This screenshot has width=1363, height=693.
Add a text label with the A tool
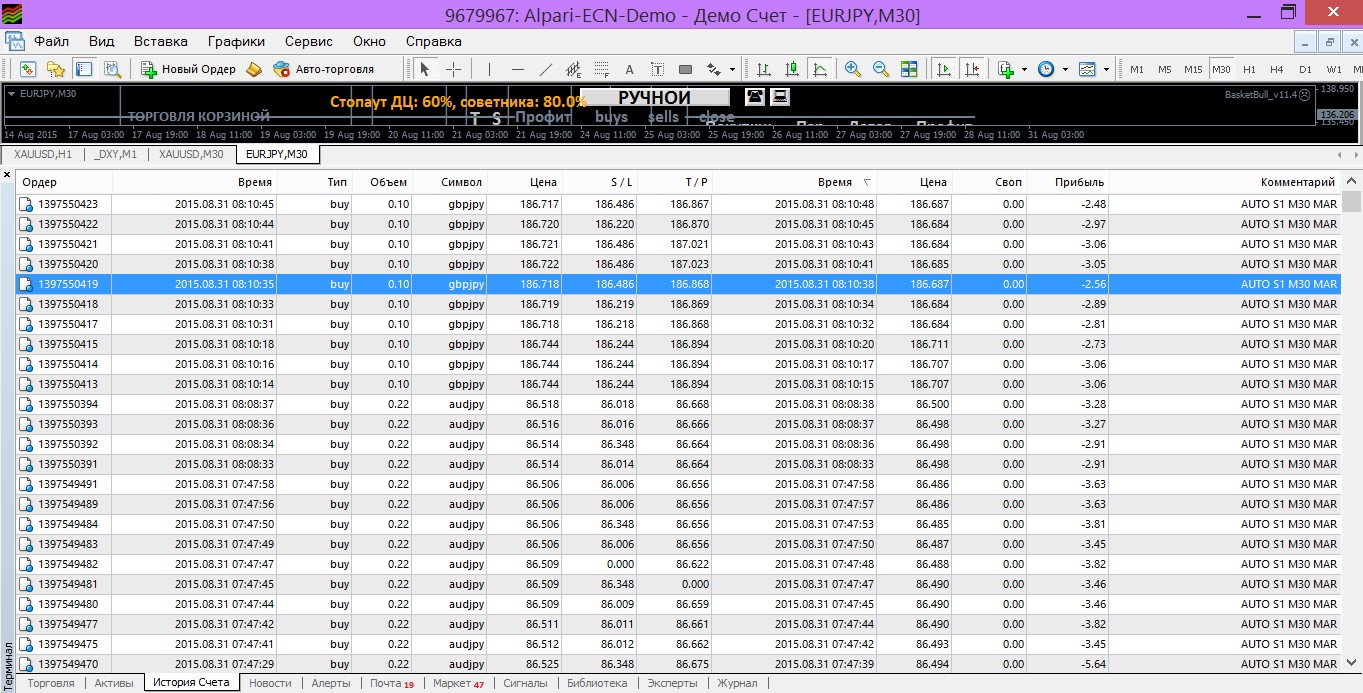pyautogui.click(x=629, y=69)
